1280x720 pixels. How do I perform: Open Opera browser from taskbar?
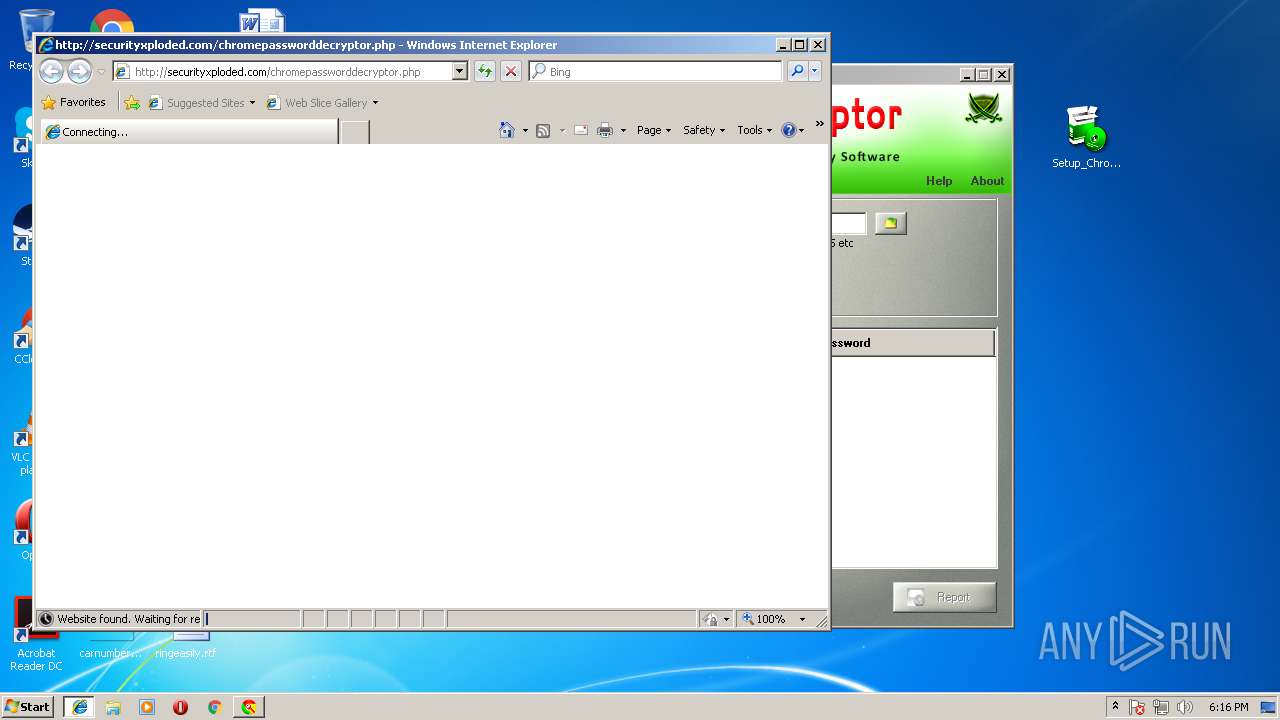(x=180, y=707)
